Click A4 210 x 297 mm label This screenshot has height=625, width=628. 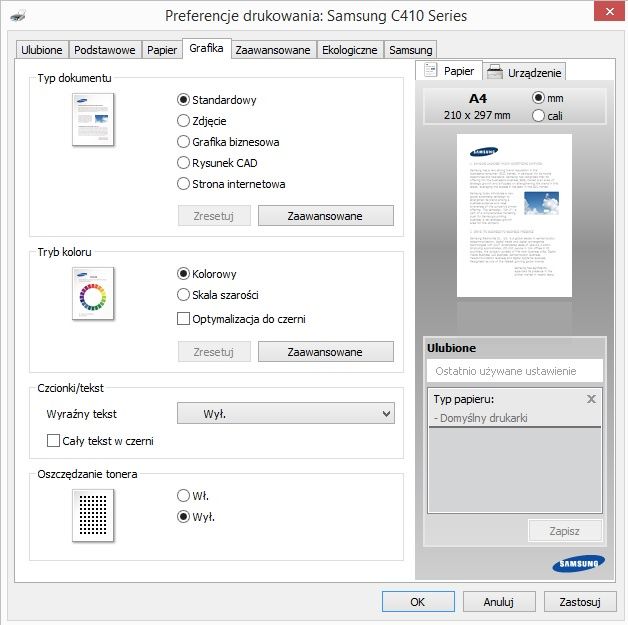[477, 107]
